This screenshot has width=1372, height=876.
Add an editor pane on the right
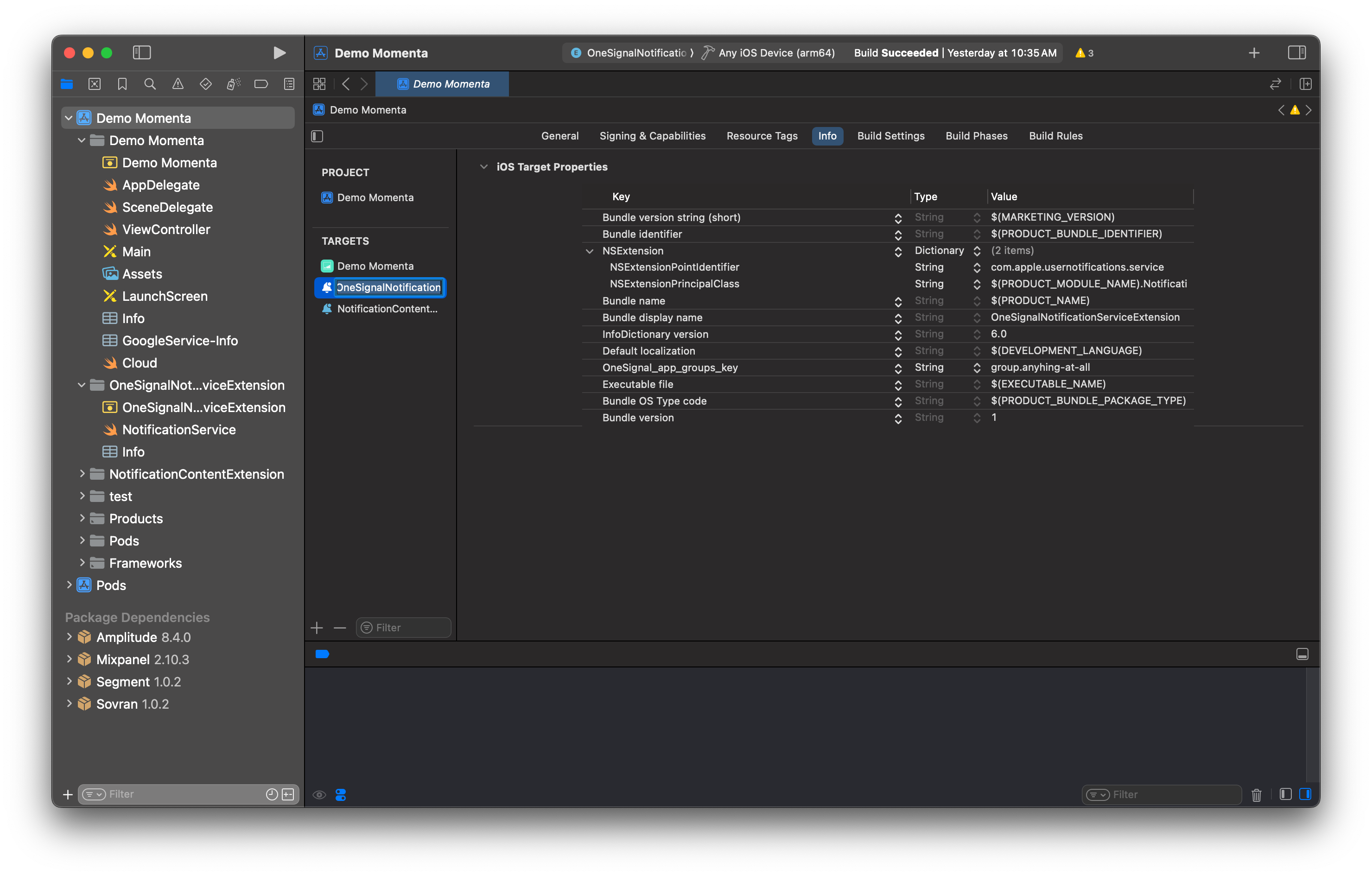(x=1305, y=84)
